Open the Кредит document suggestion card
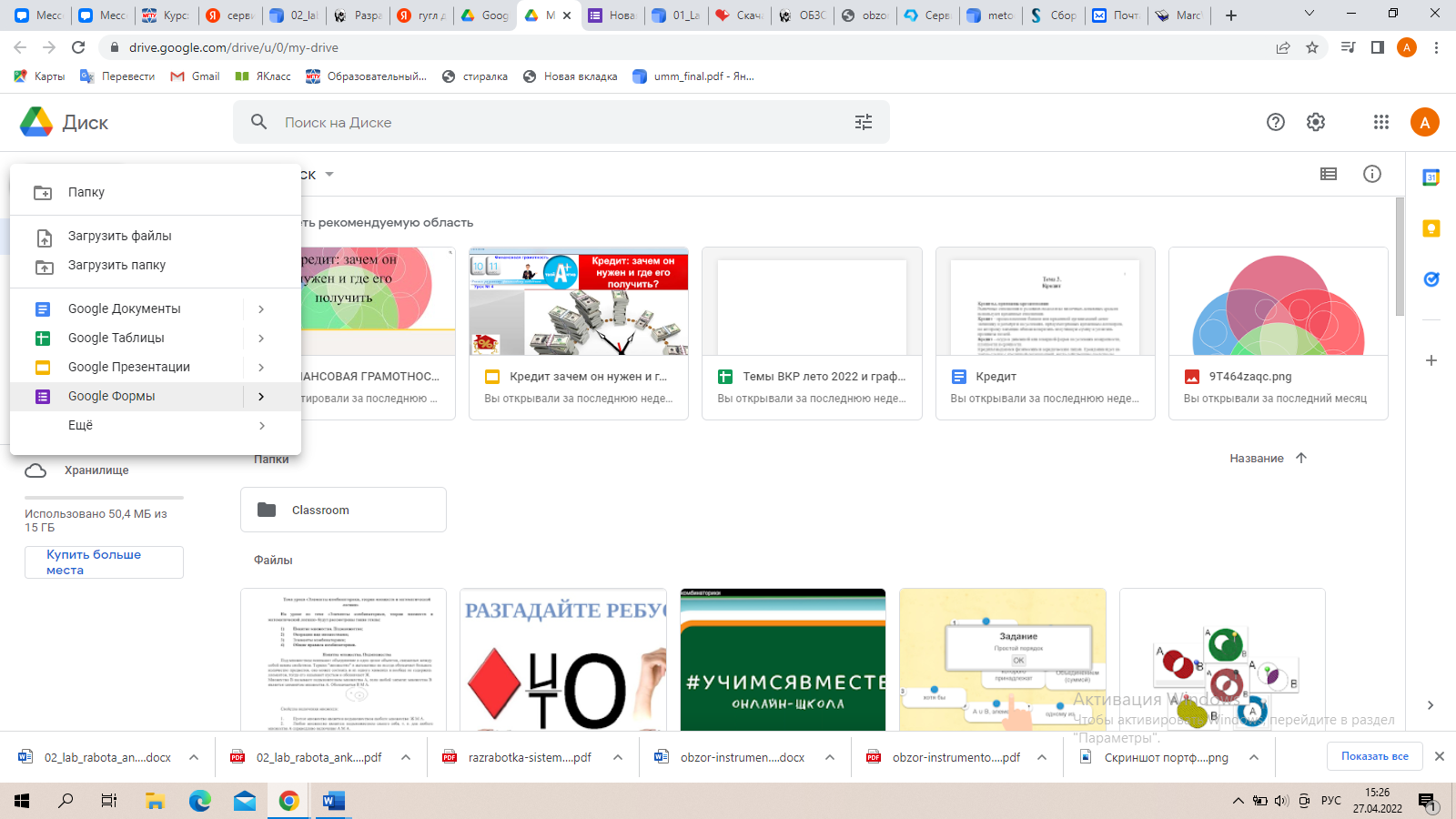This screenshot has width=1456, height=819. click(x=1045, y=333)
